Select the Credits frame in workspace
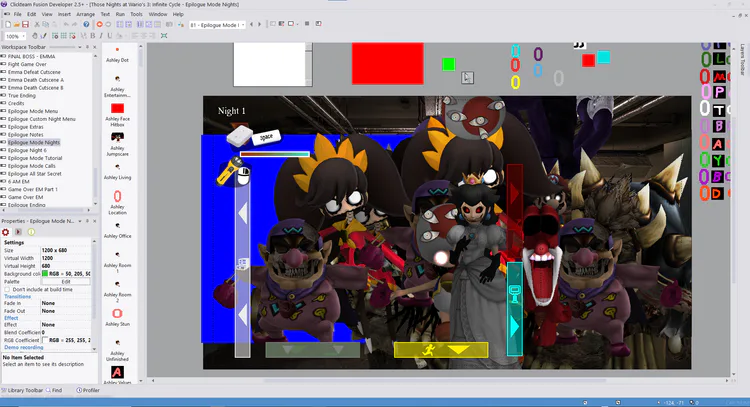This screenshot has height=407, width=750. coord(16,103)
